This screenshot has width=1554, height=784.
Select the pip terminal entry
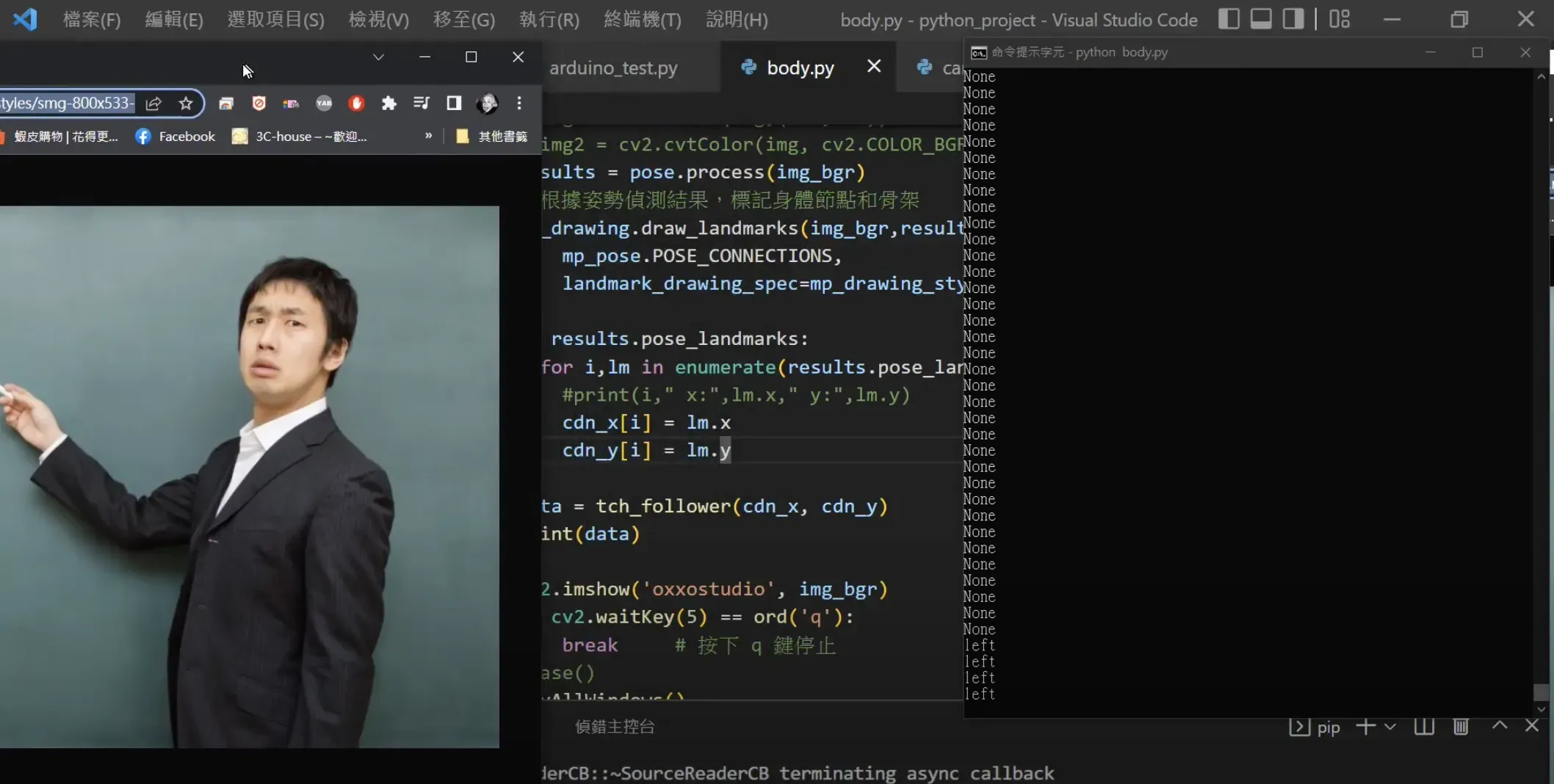click(x=1315, y=727)
